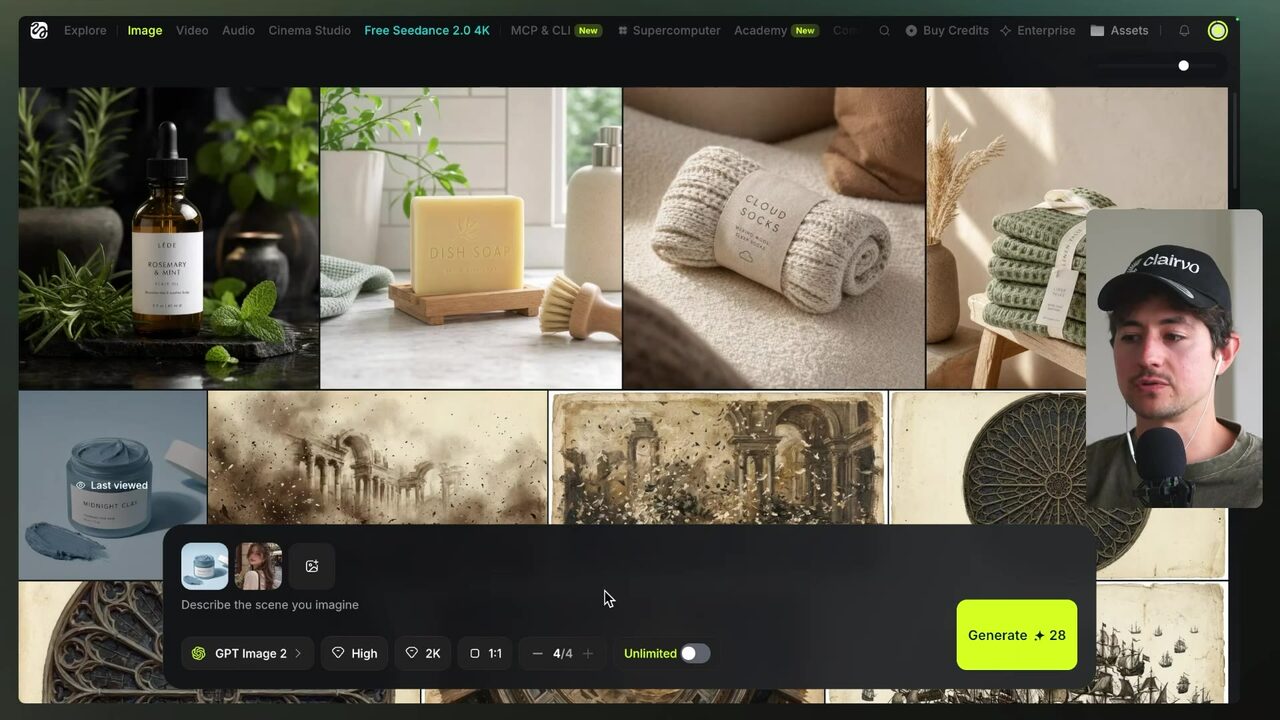The width and height of the screenshot is (1280, 720).
Task: Open the Audio tab
Action: 238,31
